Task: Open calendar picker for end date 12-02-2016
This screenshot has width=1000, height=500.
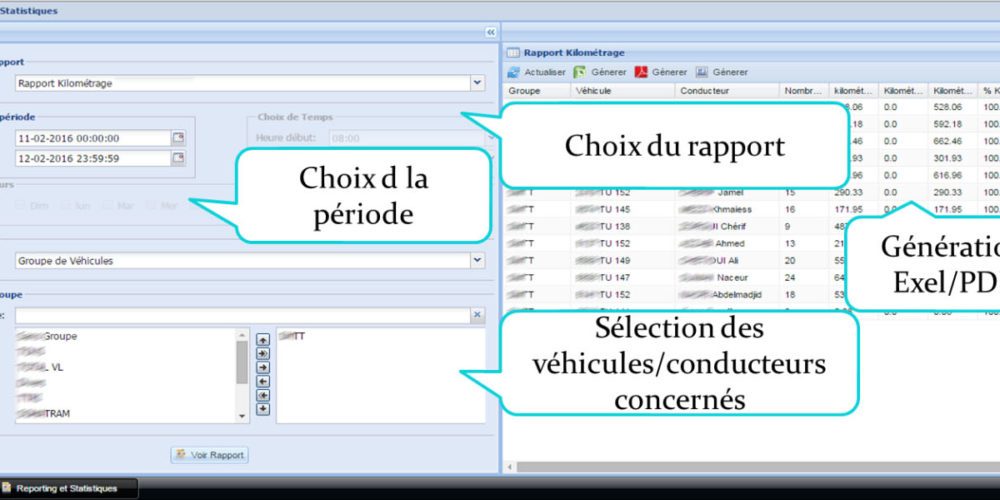Action: (x=178, y=158)
